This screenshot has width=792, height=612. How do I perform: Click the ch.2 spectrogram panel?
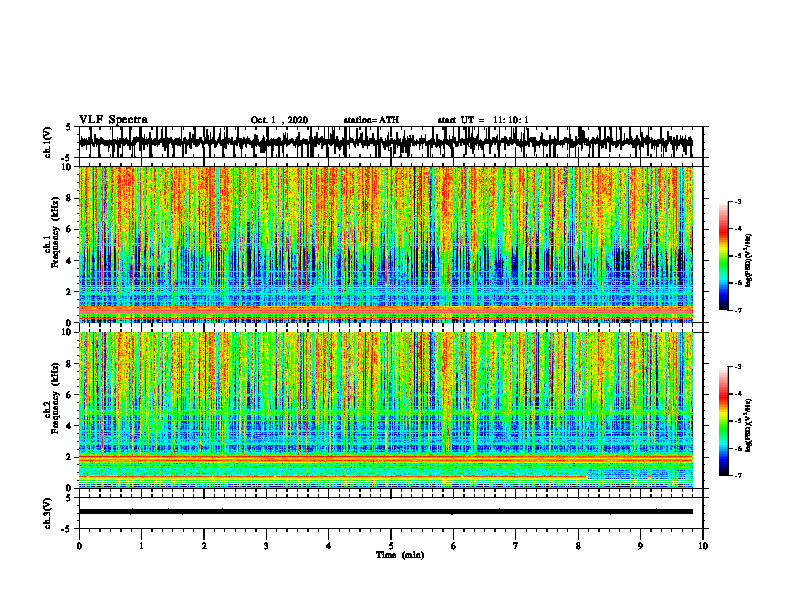click(x=386, y=410)
